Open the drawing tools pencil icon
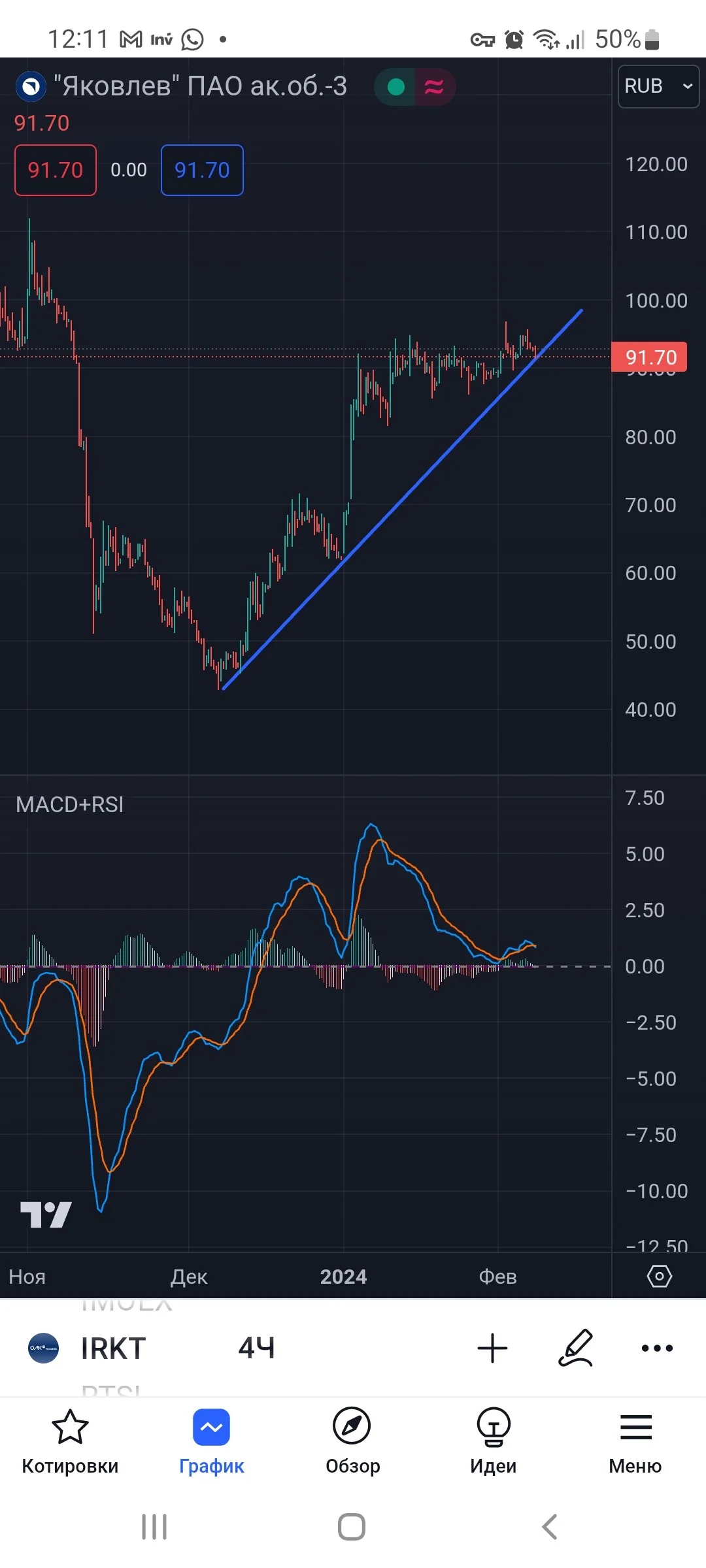 576,1348
